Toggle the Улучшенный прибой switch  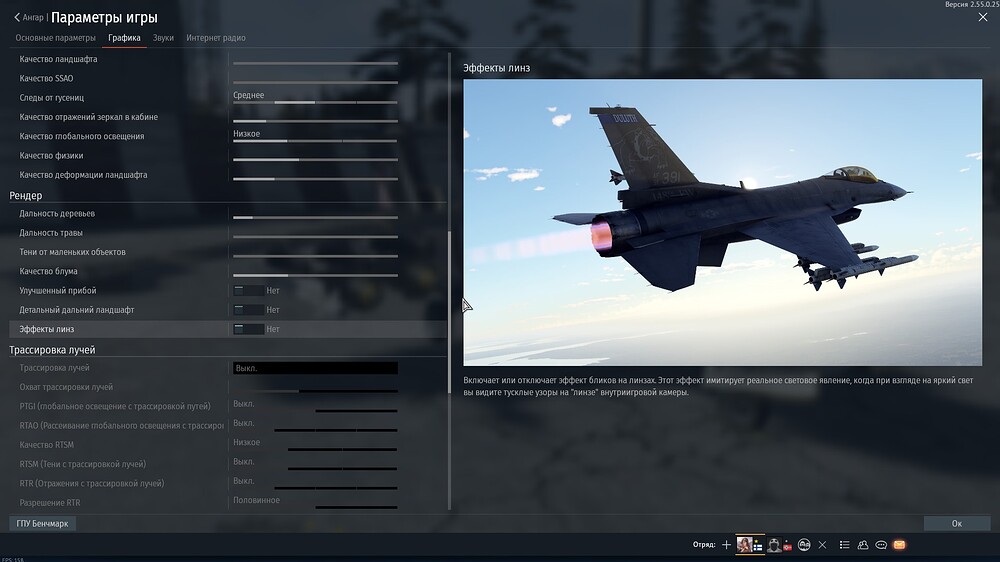(248, 291)
